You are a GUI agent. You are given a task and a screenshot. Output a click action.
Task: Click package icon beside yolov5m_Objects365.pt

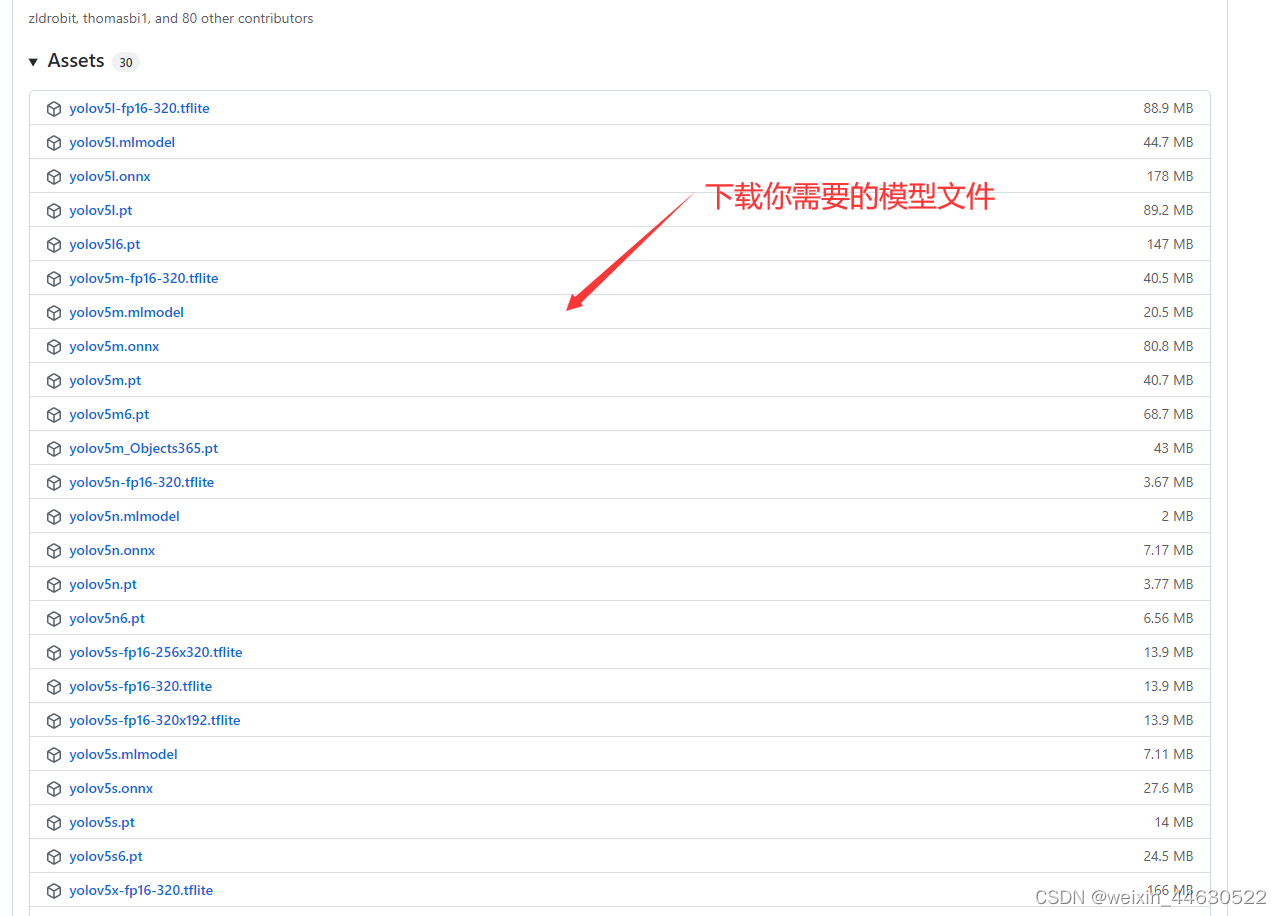tap(54, 448)
